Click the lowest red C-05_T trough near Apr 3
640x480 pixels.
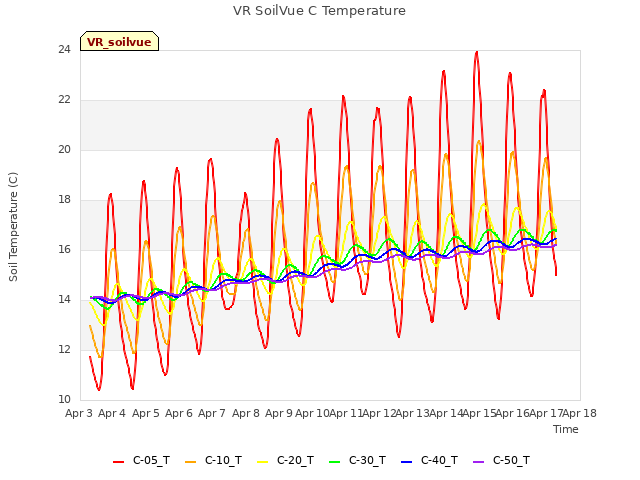point(99,389)
